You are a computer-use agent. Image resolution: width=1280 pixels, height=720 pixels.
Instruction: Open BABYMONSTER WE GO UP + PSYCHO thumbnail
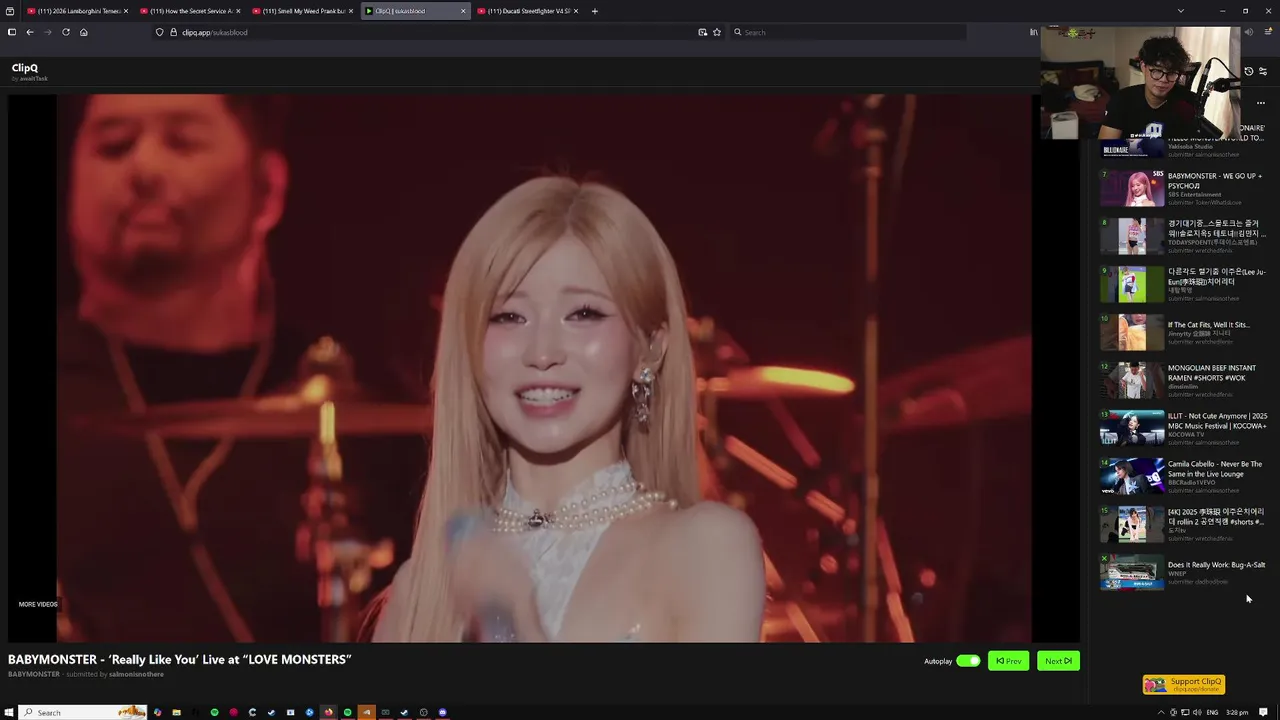pyautogui.click(x=1132, y=188)
